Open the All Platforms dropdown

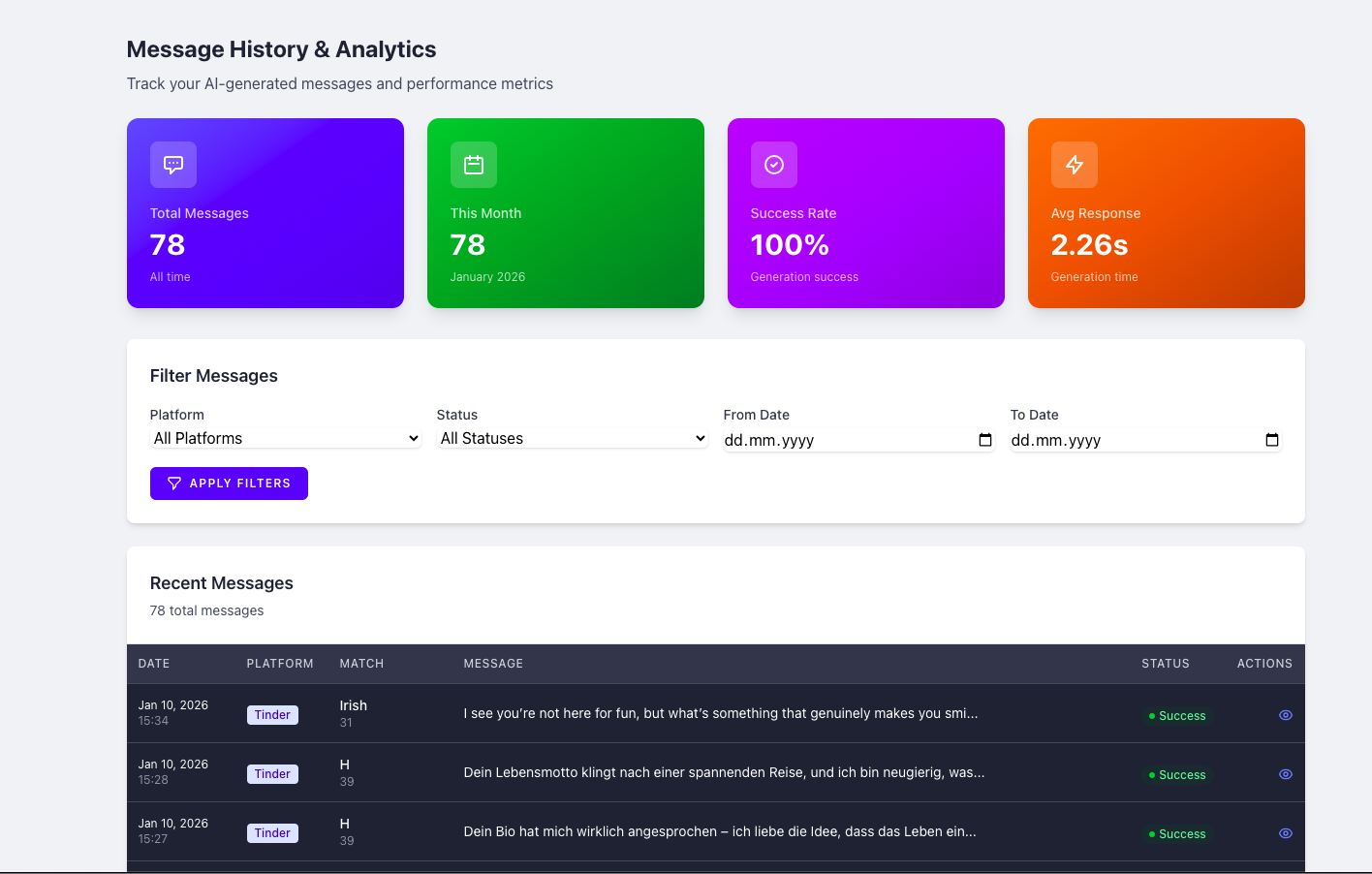coord(285,438)
